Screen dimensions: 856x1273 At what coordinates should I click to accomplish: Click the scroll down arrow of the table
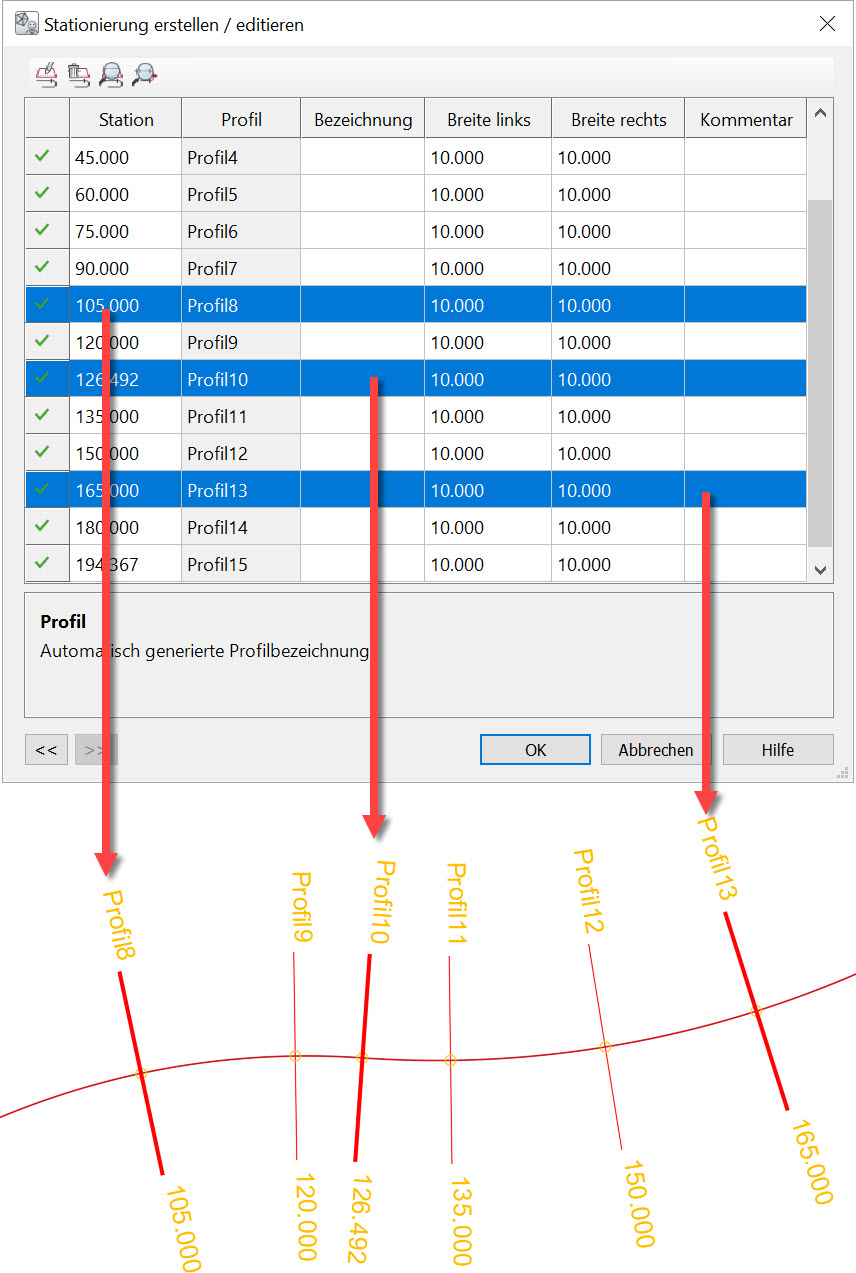[820, 569]
